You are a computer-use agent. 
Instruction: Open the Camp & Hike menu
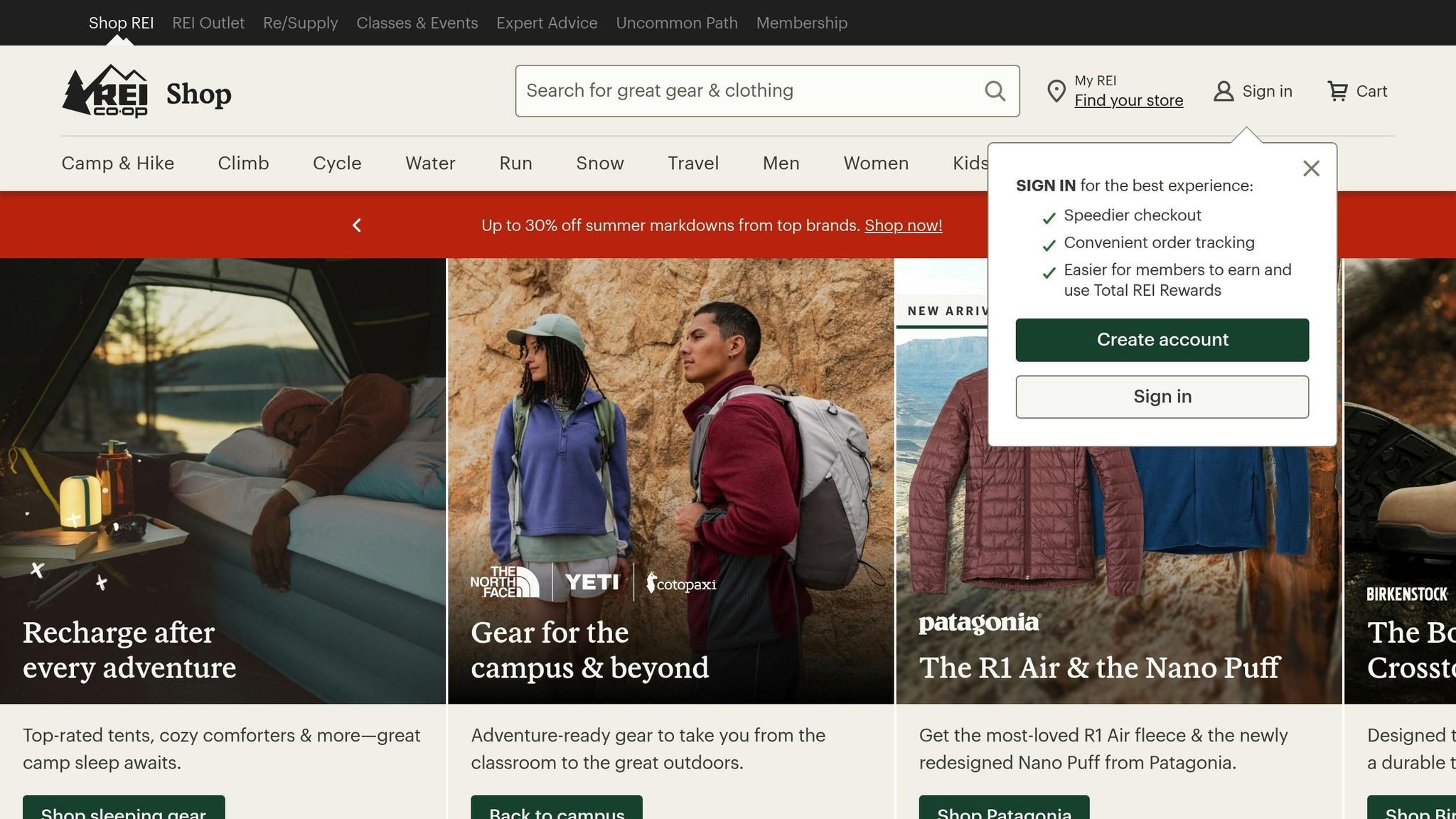(118, 164)
